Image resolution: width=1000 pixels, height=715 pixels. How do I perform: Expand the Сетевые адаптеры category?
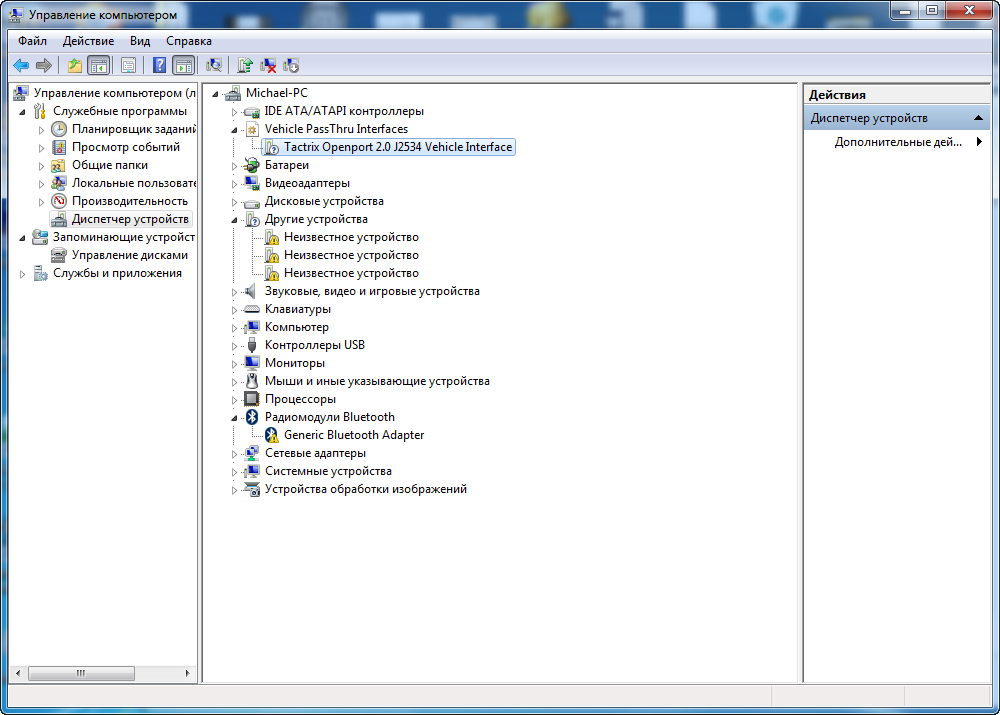[x=235, y=453]
